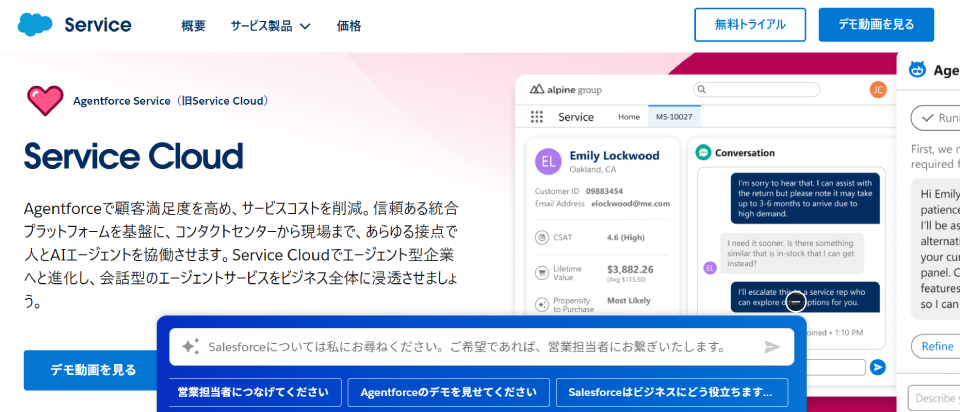
Task: Click the Customer ID 09883454
Action: tap(604, 191)
